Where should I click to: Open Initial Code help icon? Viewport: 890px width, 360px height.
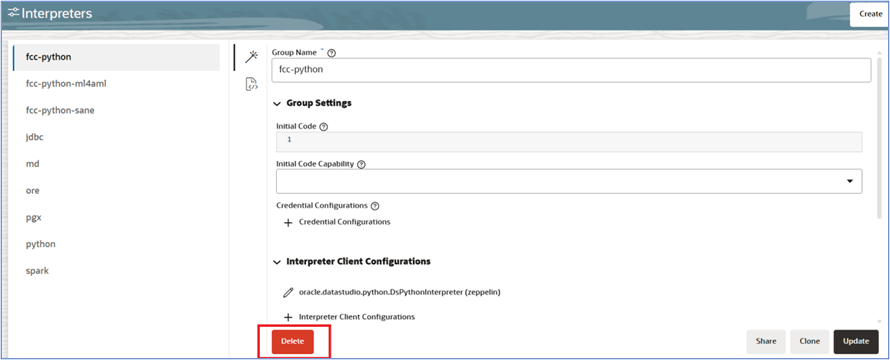click(x=324, y=126)
